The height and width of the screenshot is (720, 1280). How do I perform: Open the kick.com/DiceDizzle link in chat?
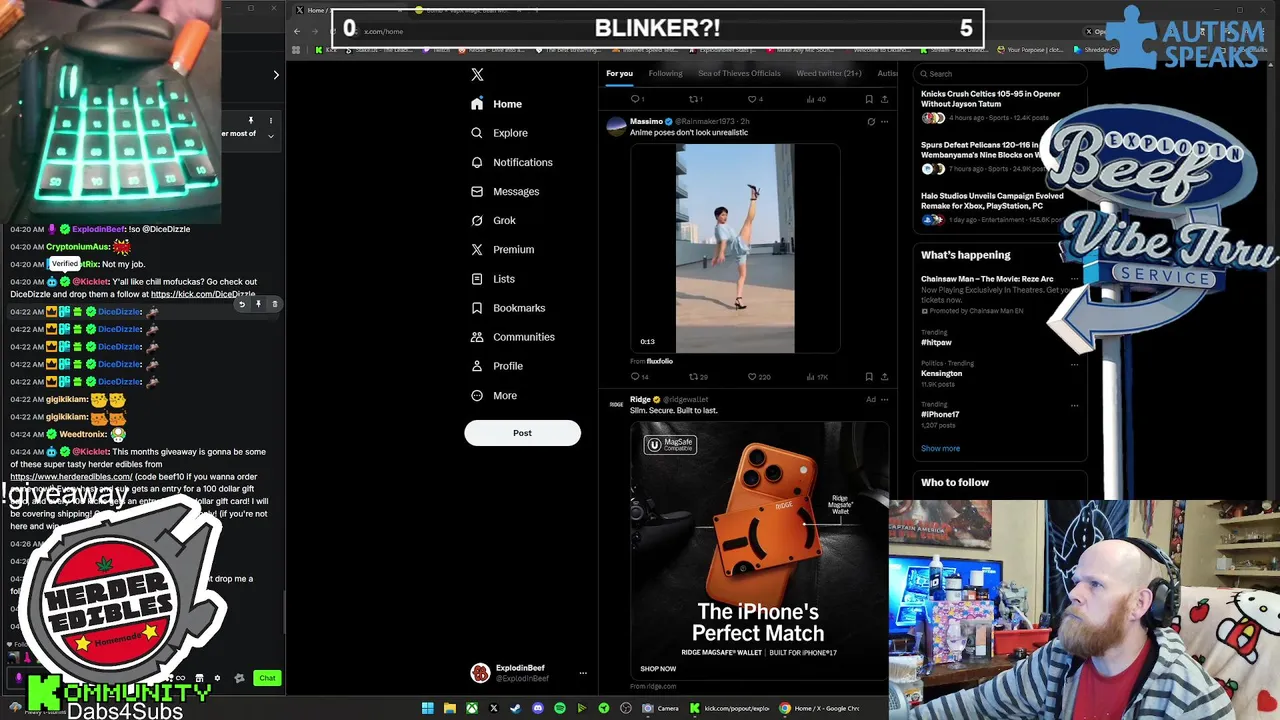[203, 295]
